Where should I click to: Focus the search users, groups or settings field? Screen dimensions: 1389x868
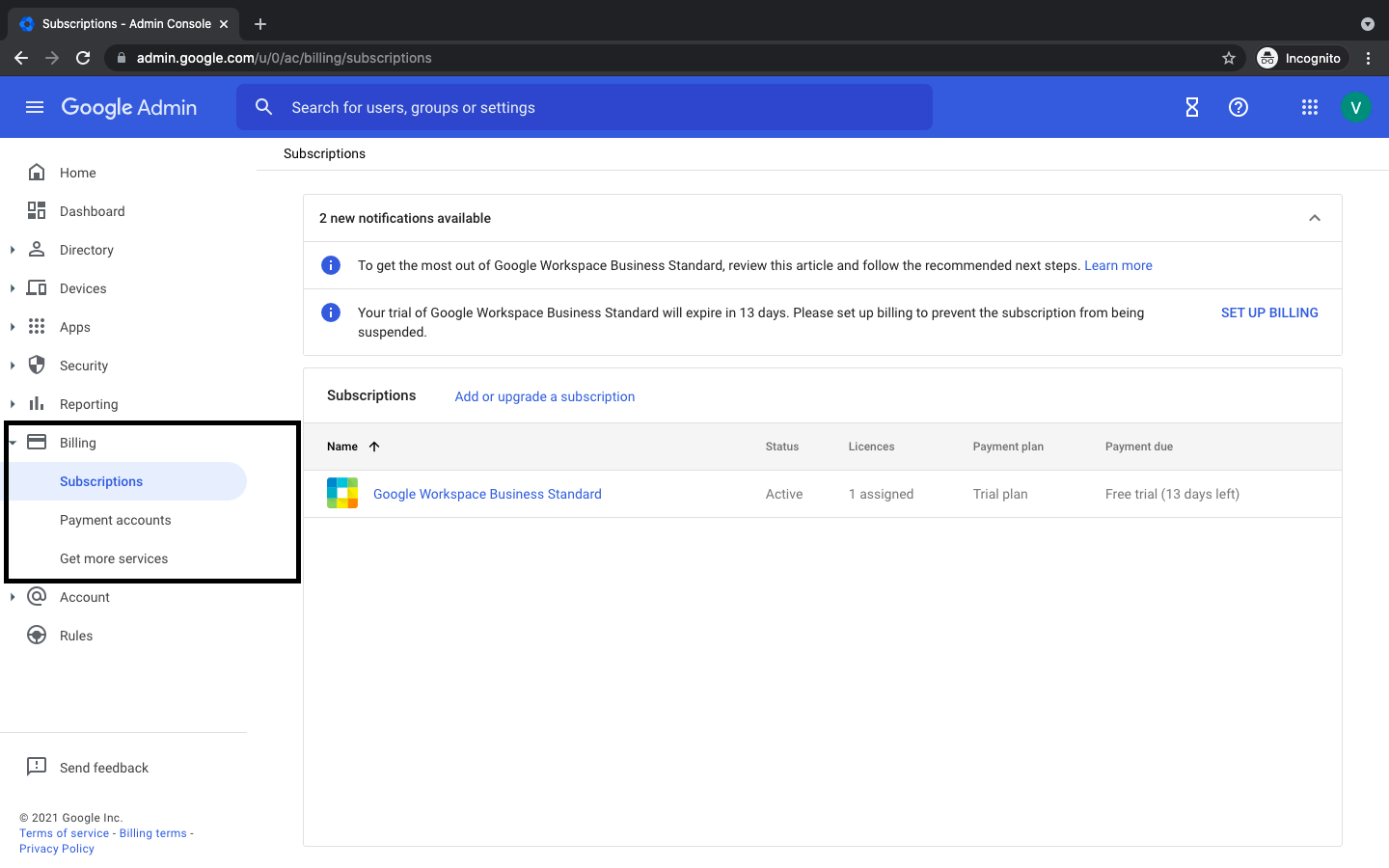coord(585,107)
